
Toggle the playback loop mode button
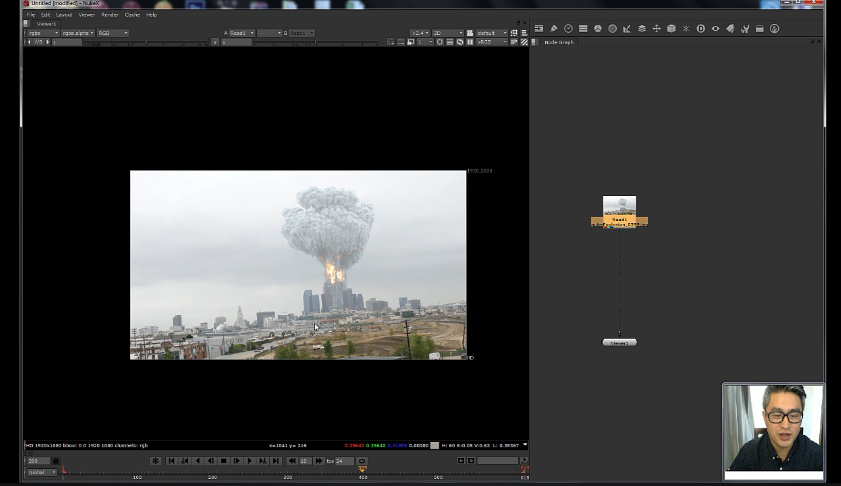pyautogui.click(x=362, y=461)
